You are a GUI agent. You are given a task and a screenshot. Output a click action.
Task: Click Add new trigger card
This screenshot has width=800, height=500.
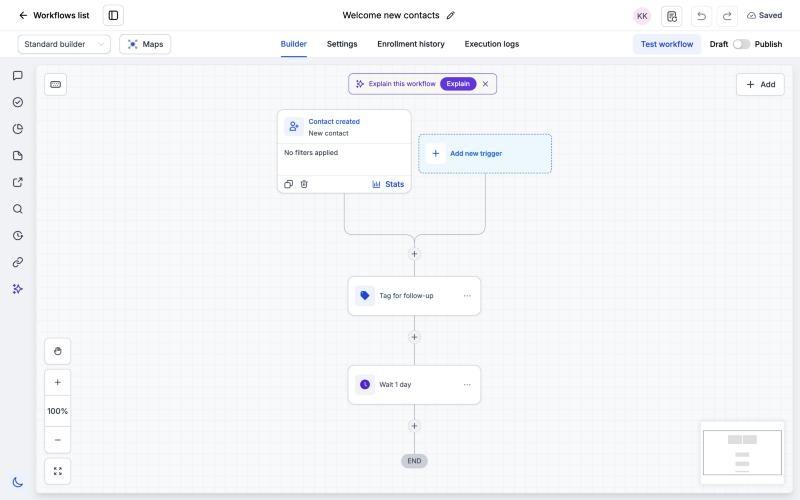485,154
